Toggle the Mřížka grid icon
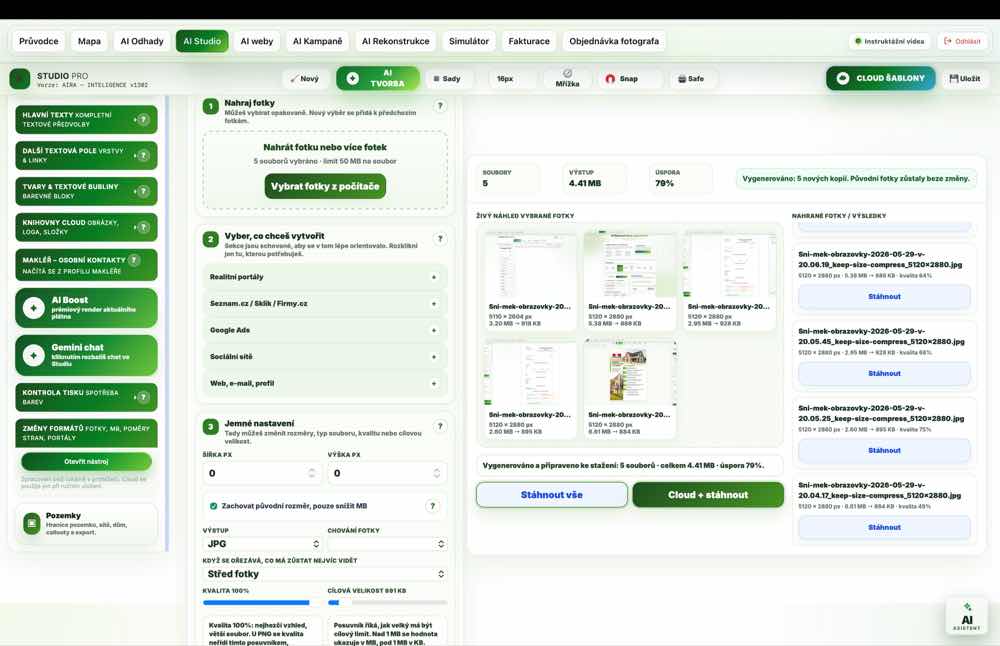 pos(567,73)
